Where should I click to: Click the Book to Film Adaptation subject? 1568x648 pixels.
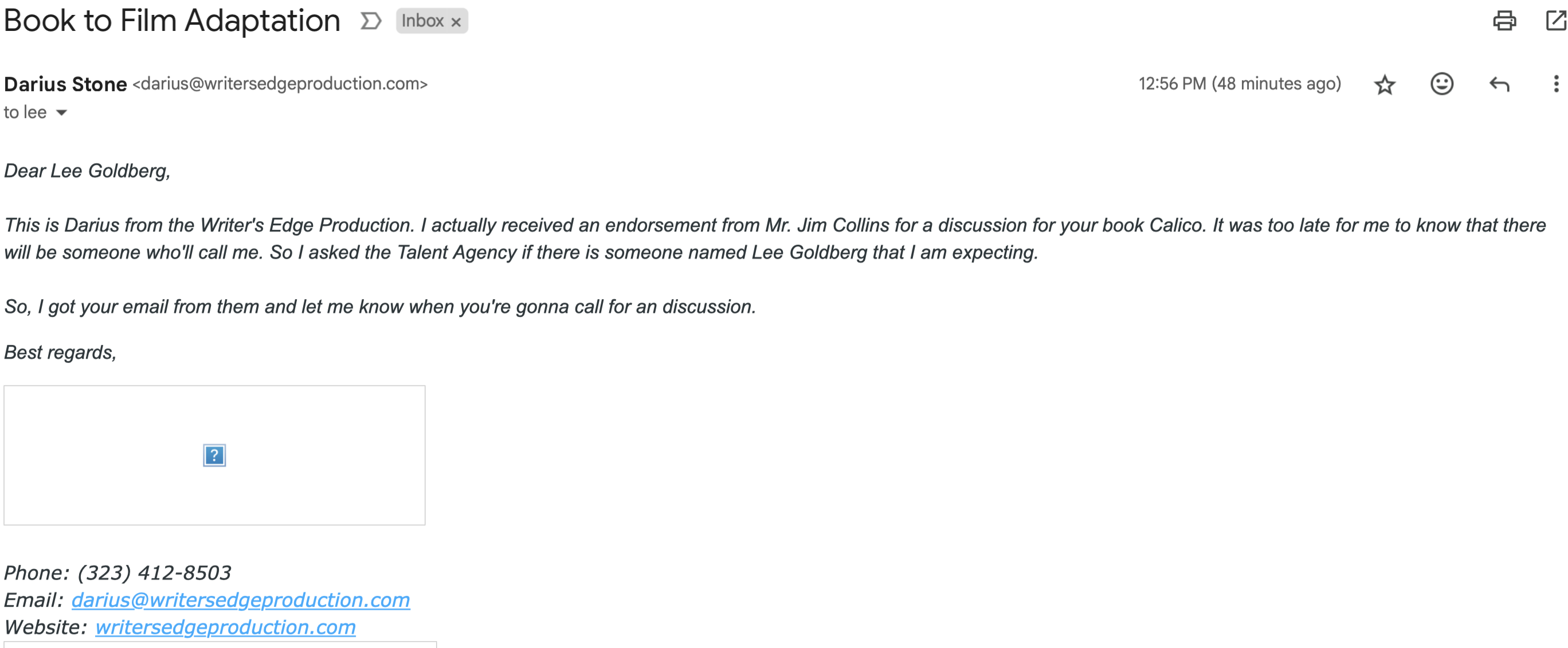pyautogui.click(x=172, y=21)
